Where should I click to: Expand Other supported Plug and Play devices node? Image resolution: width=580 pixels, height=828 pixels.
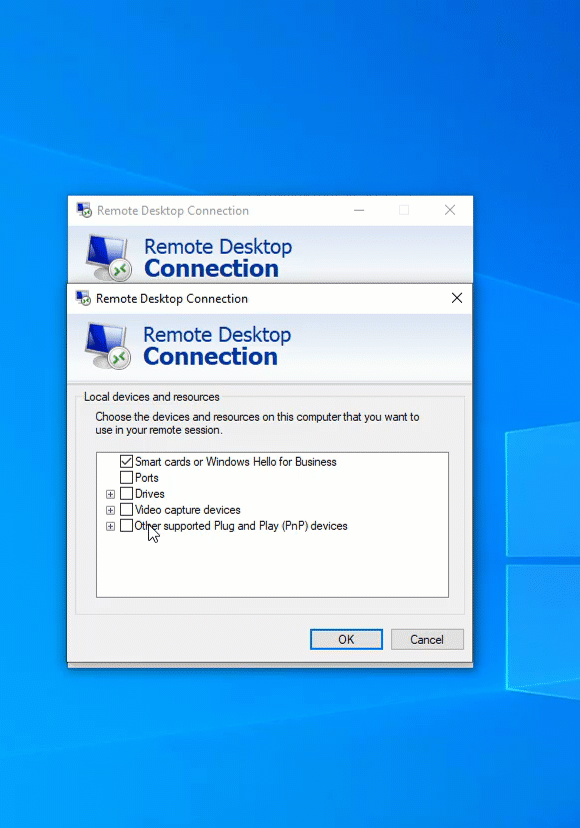coord(110,526)
